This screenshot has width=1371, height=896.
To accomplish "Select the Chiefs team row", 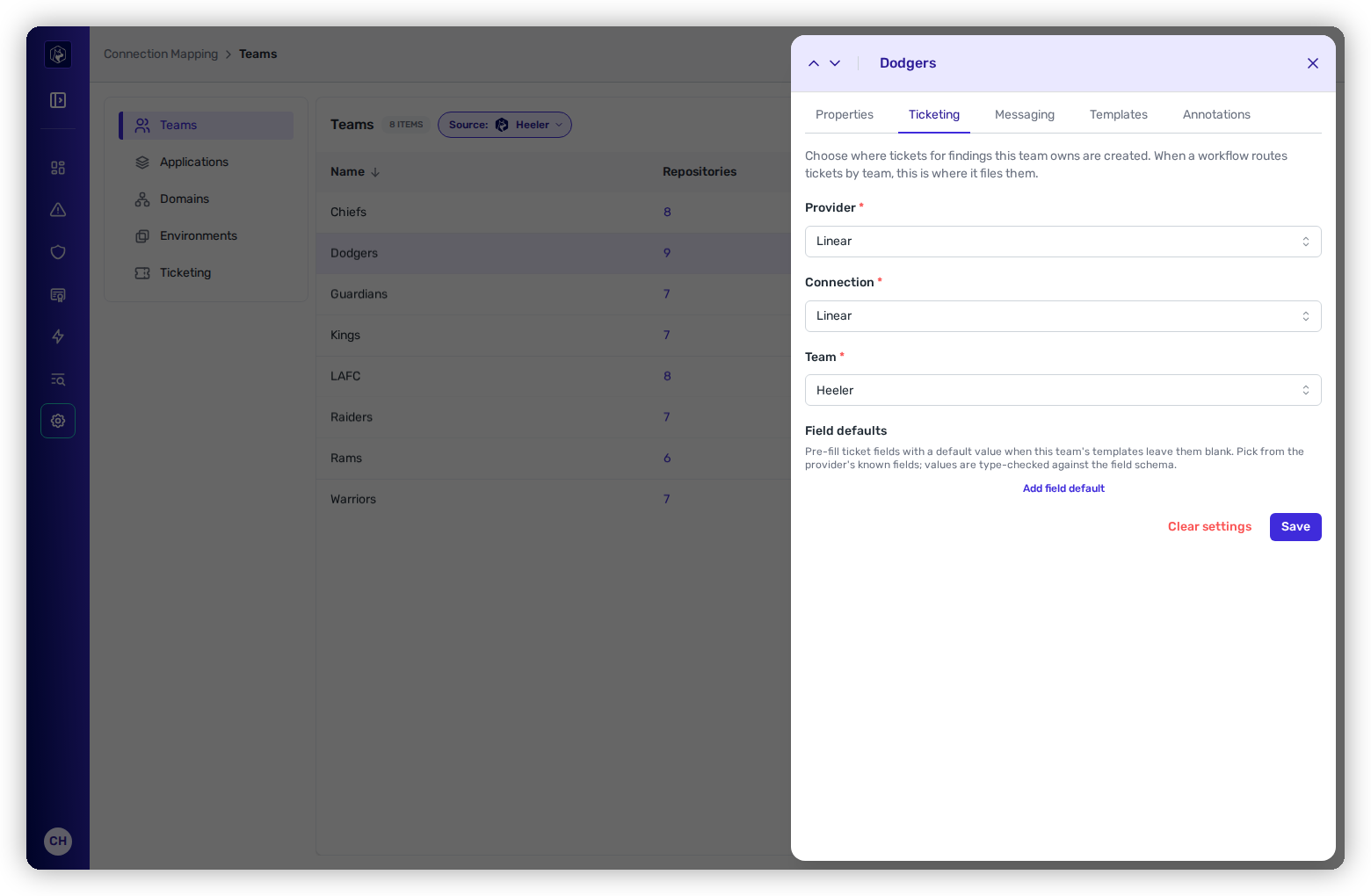I will (x=554, y=213).
